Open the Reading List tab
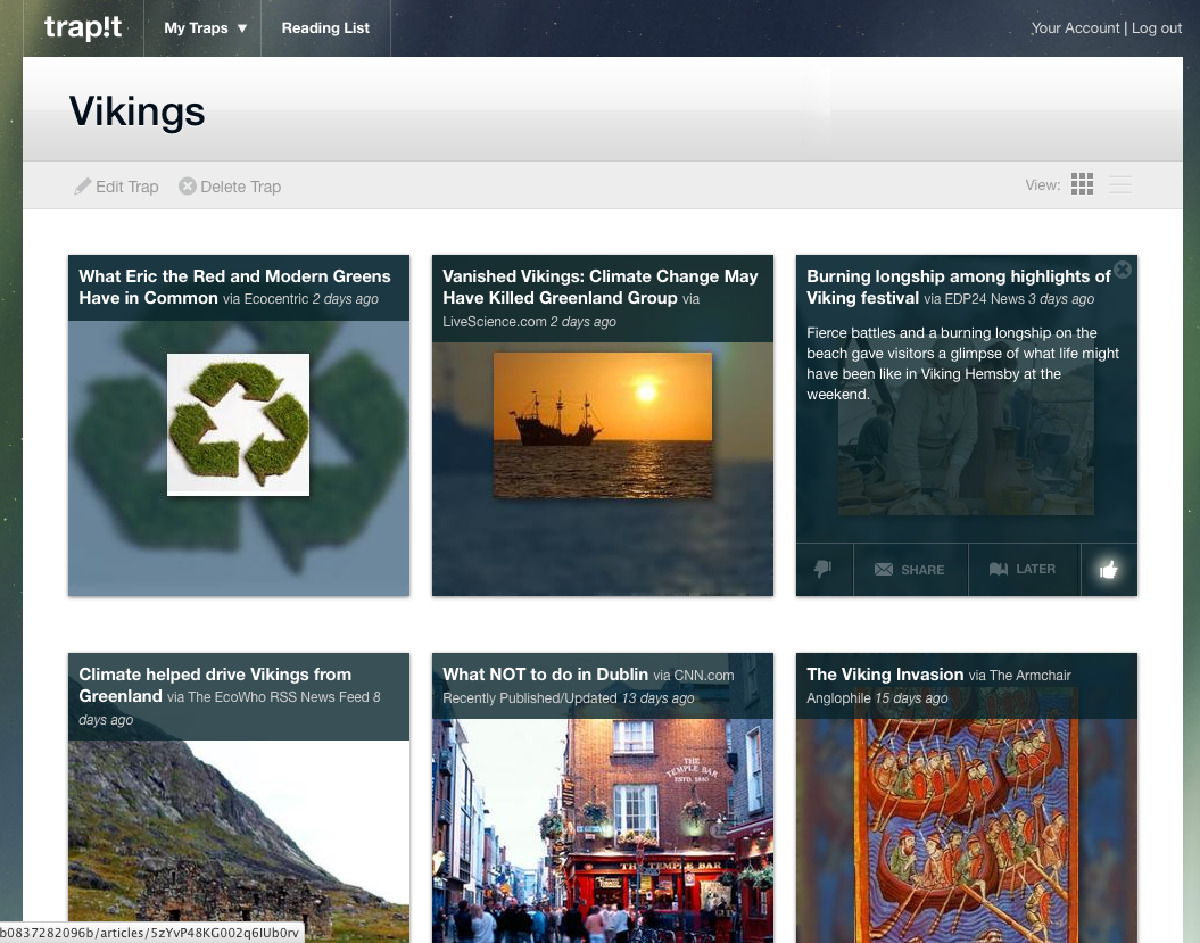Viewport: 1200px width, 943px height. pos(325,28)
